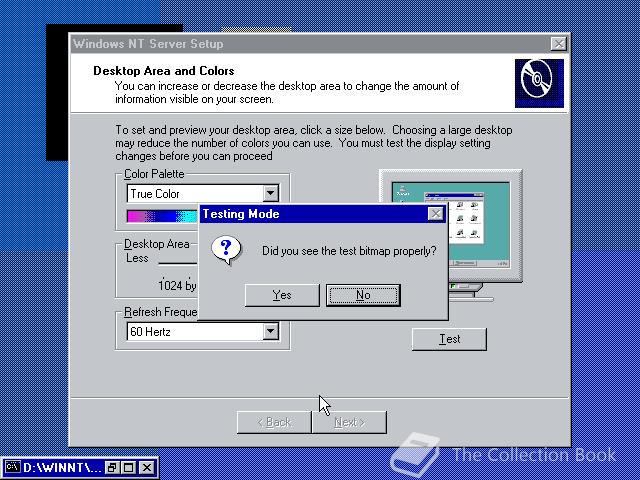640x480 pixels.
Task: Close the Windows NT Server Setup window
Action: click(558, 44)
